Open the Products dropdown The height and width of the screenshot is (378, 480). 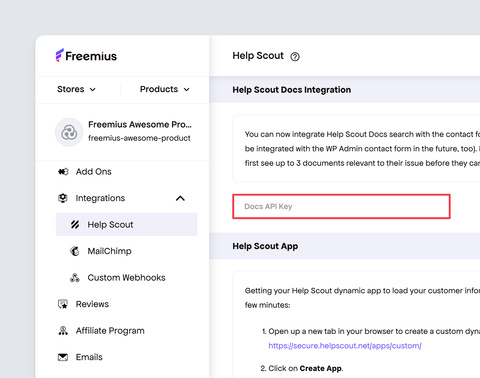(165, 89)
